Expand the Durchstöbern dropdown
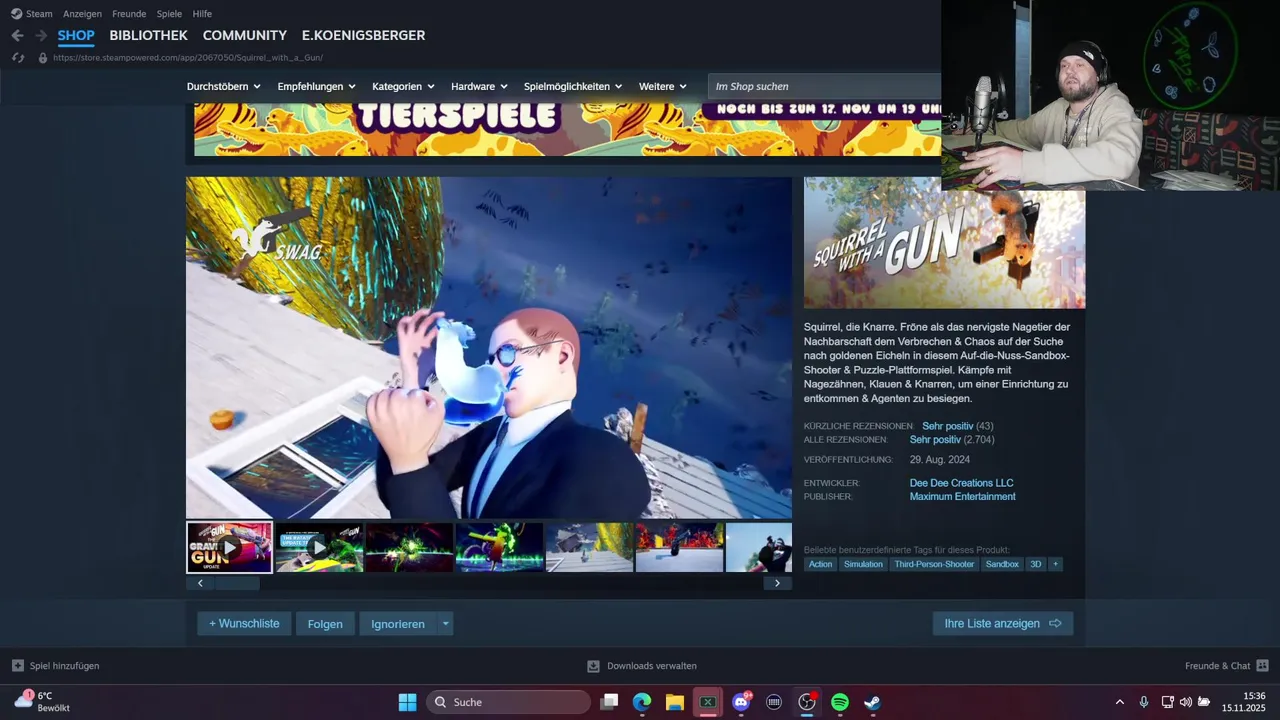Viewport: 1280px width, 720px height. (x=223, y=86)
